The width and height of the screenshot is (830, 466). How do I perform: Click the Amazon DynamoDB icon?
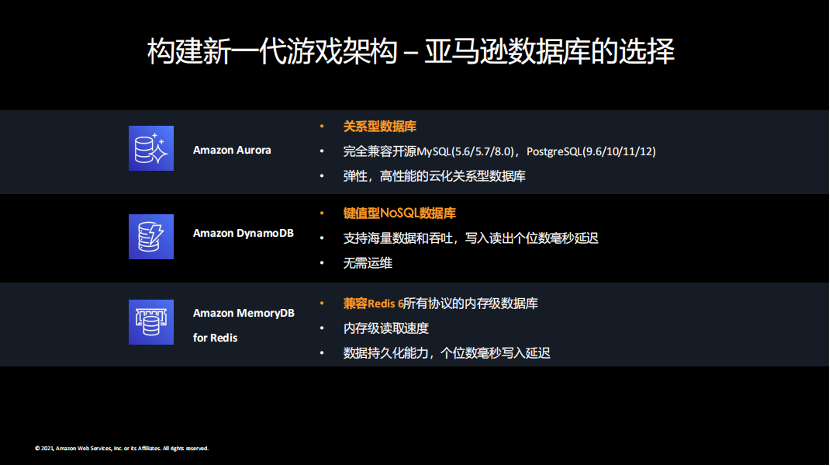(x=151, y=236)
